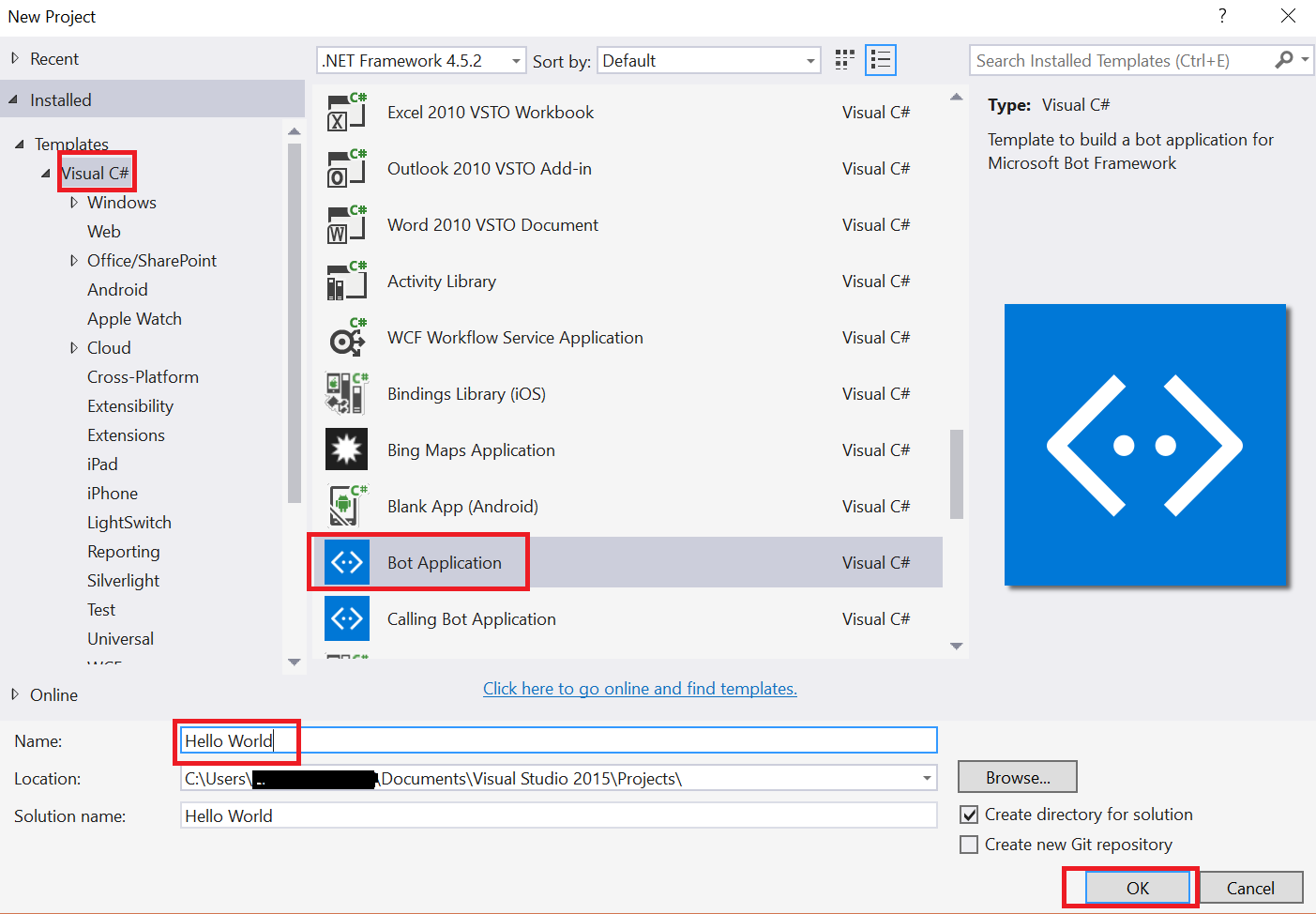
Task: Click the Blank App (Android) icon
Action: click(346, 506)
